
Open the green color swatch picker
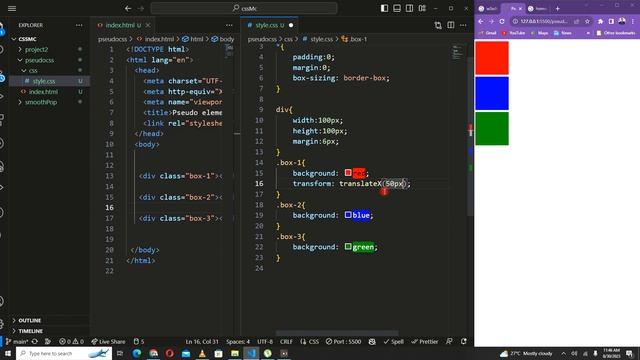[348, 247]
